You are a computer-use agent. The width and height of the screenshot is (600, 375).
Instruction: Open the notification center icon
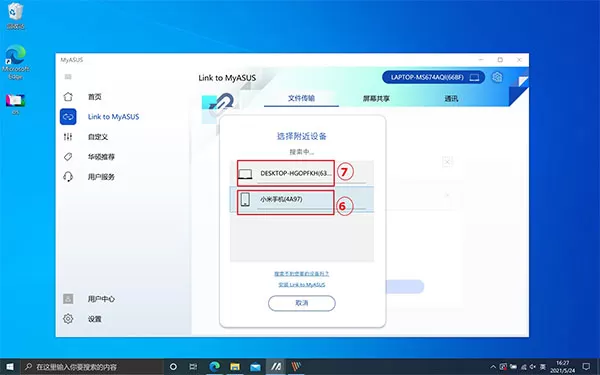click(586, 367)
